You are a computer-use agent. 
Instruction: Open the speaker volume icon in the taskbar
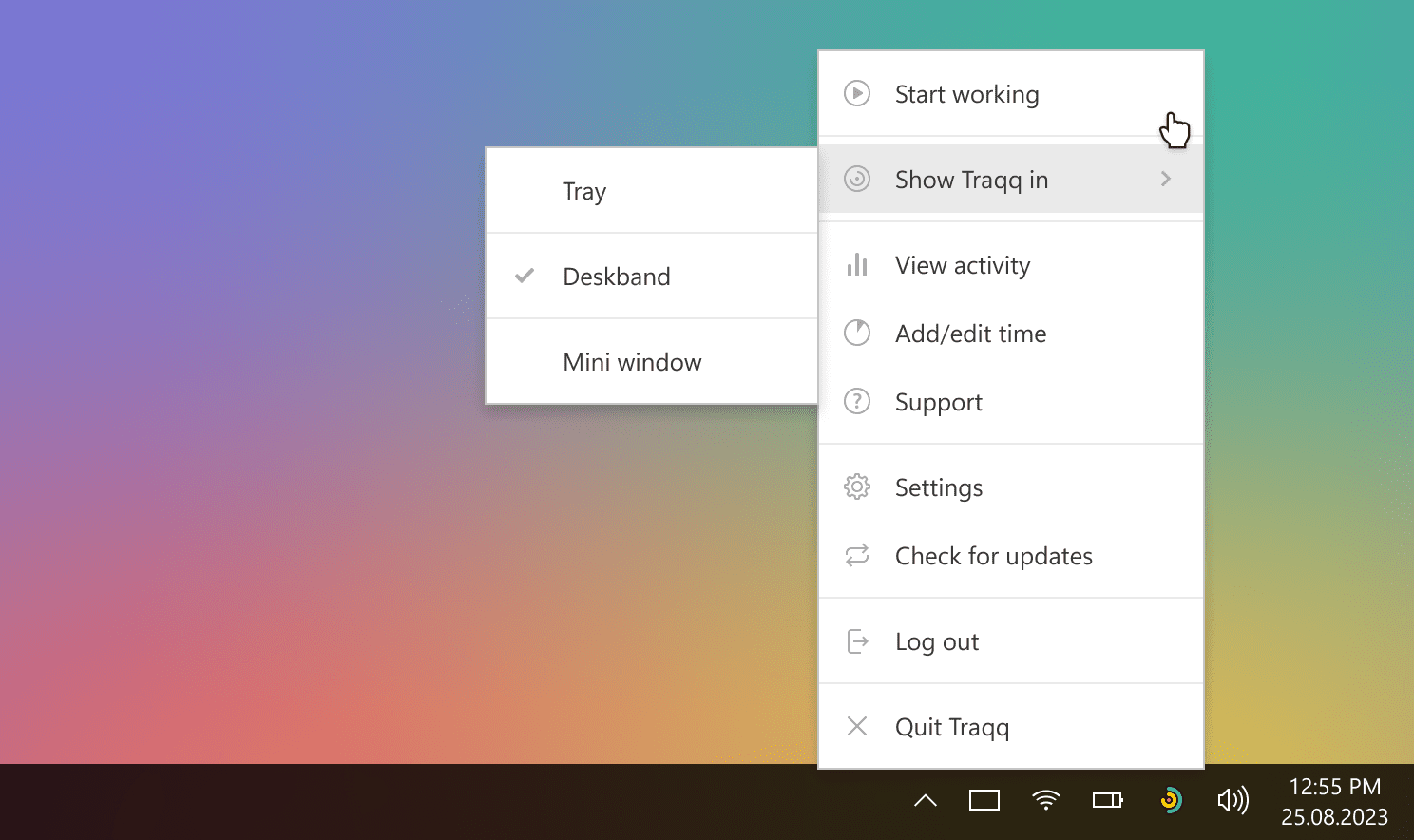point(1233,800)
